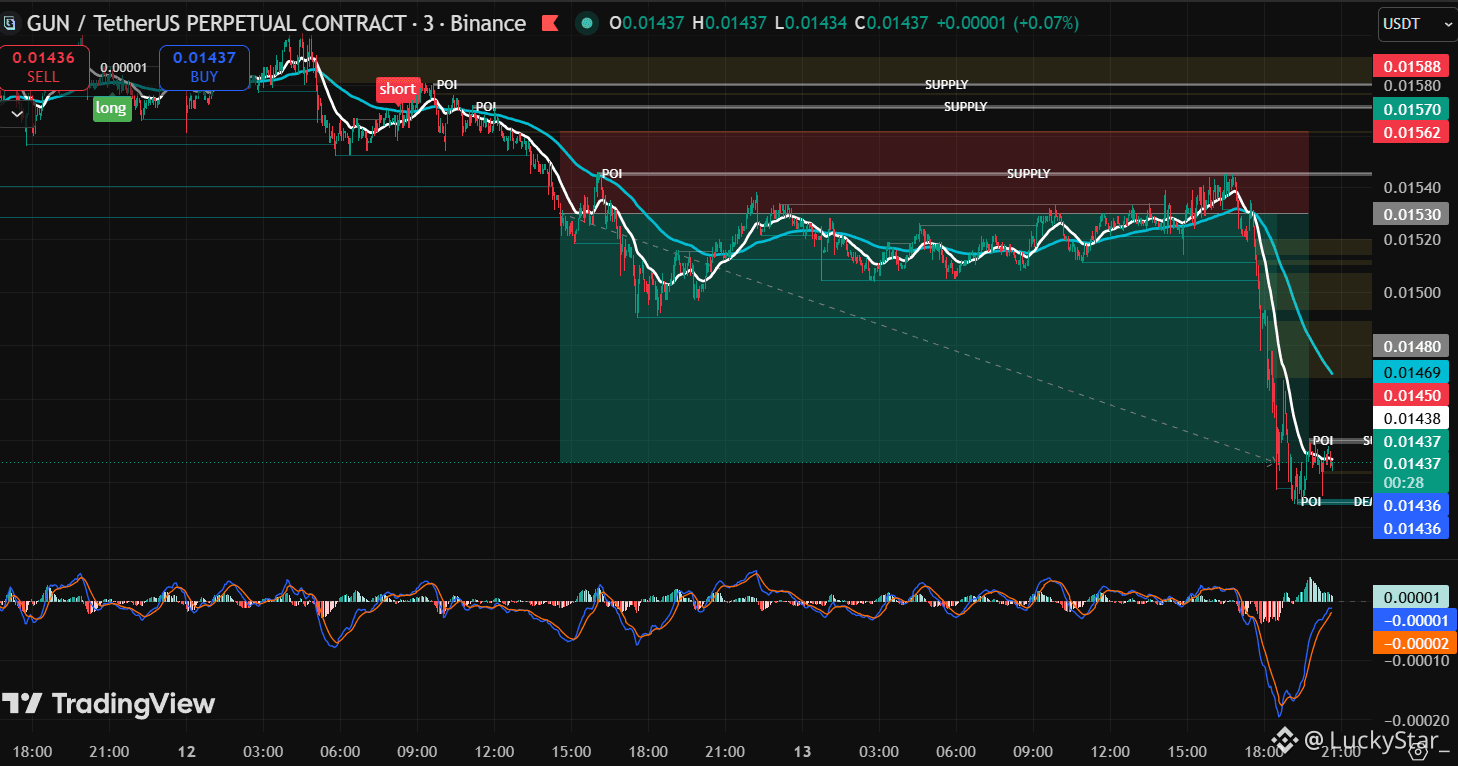This screenshot has width=1458, height=766.
Task: Click the BUY 0.01437 button
Action: pos(204,67)
